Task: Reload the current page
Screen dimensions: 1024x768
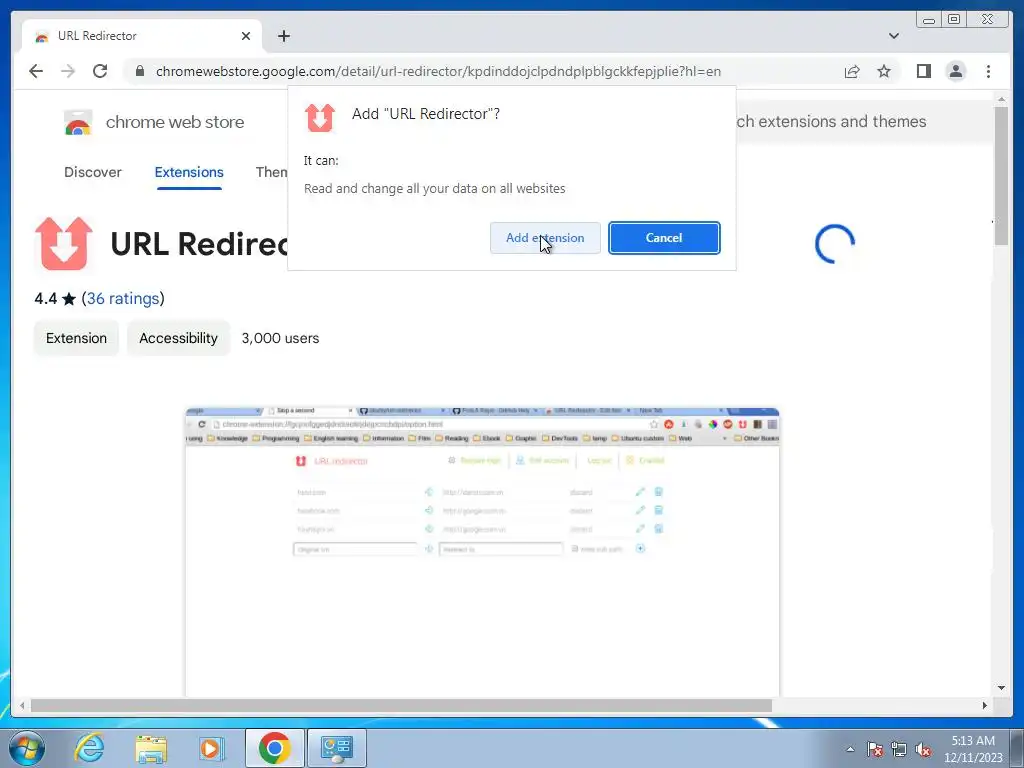Action: tap(100, 71)
